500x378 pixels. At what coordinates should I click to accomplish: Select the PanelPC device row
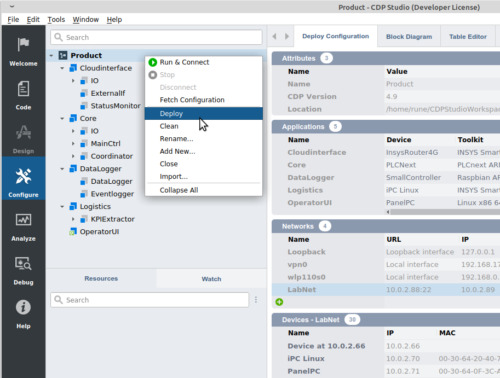click(x=386, y=371)
